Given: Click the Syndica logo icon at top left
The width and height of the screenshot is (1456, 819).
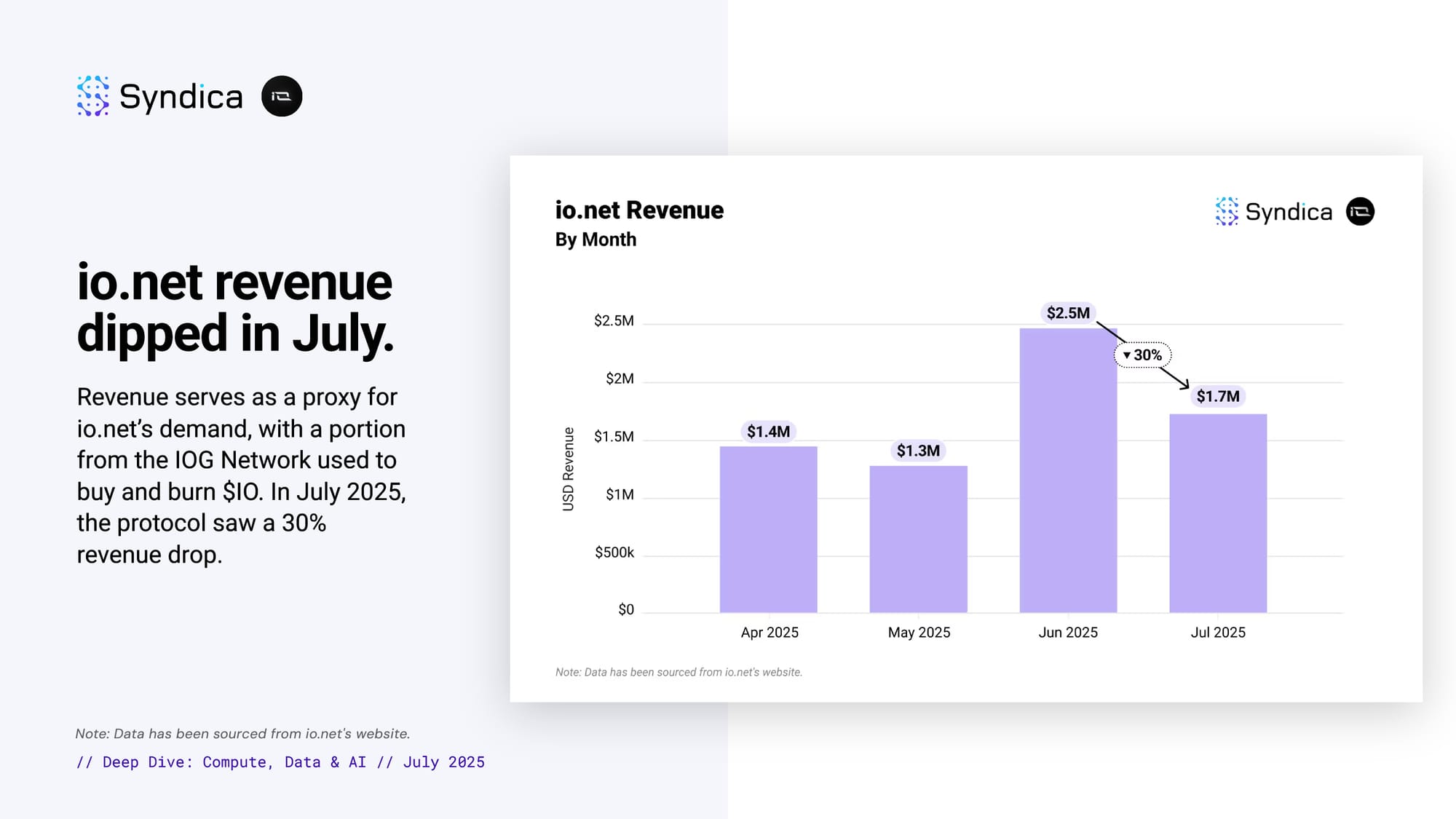Looking at the screenshot, I should (92, 96).
